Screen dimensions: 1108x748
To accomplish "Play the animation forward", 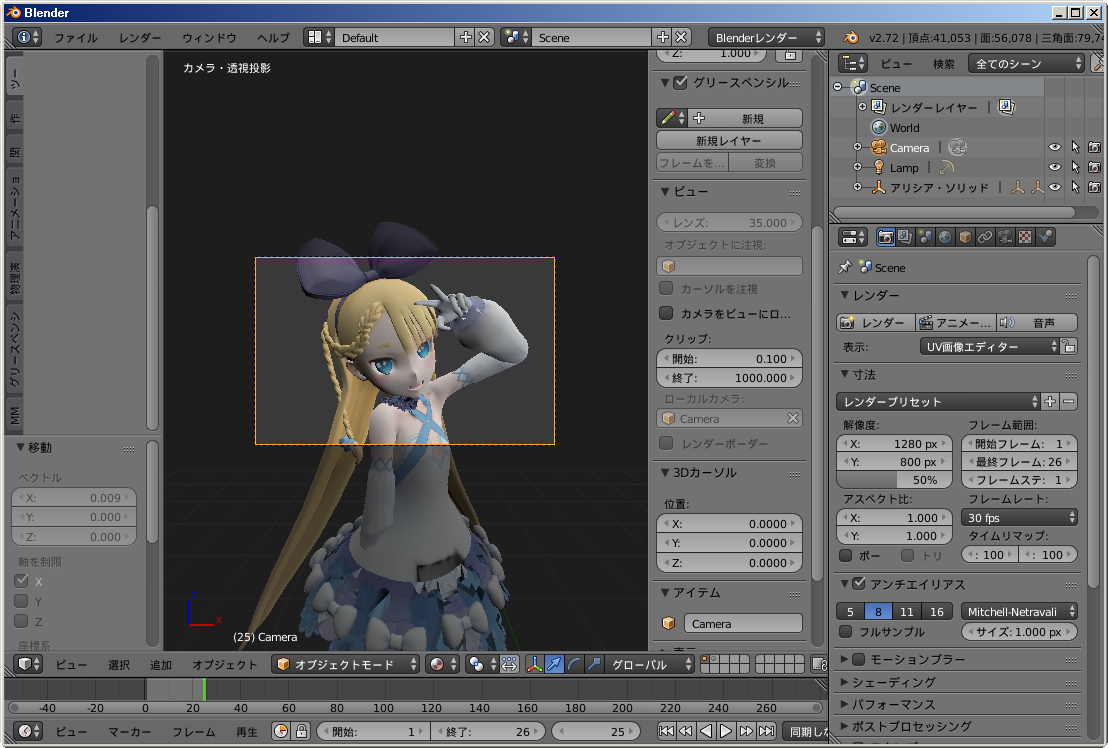I will point(726,731).
